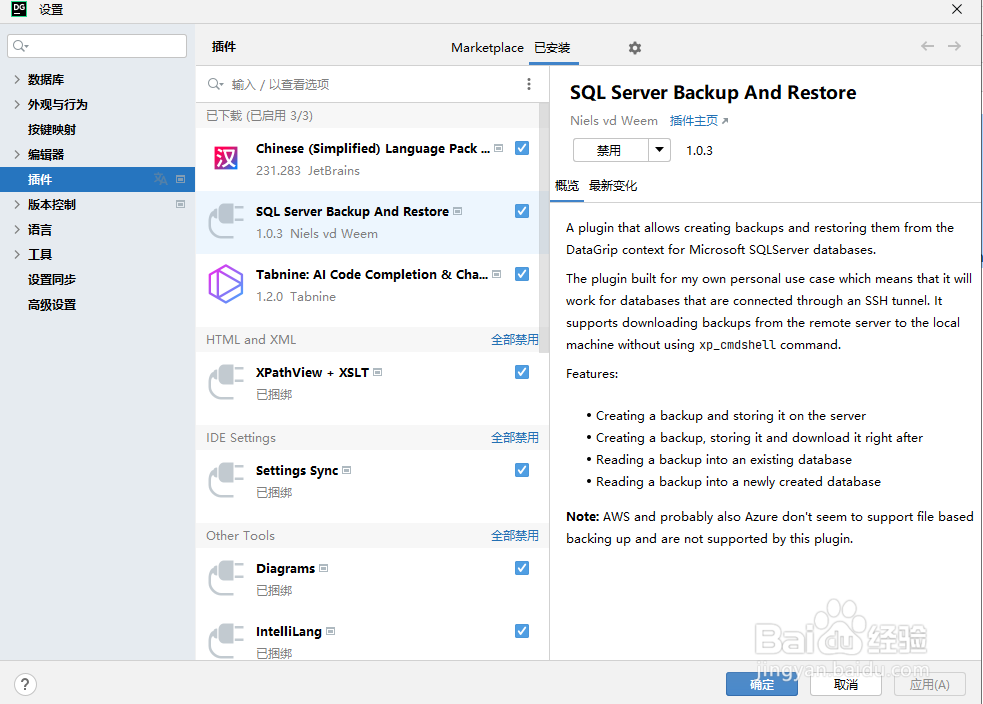
Task: Select 按键映射 in the settings tree
Action: pyautogui.click(x=52, y=129)
